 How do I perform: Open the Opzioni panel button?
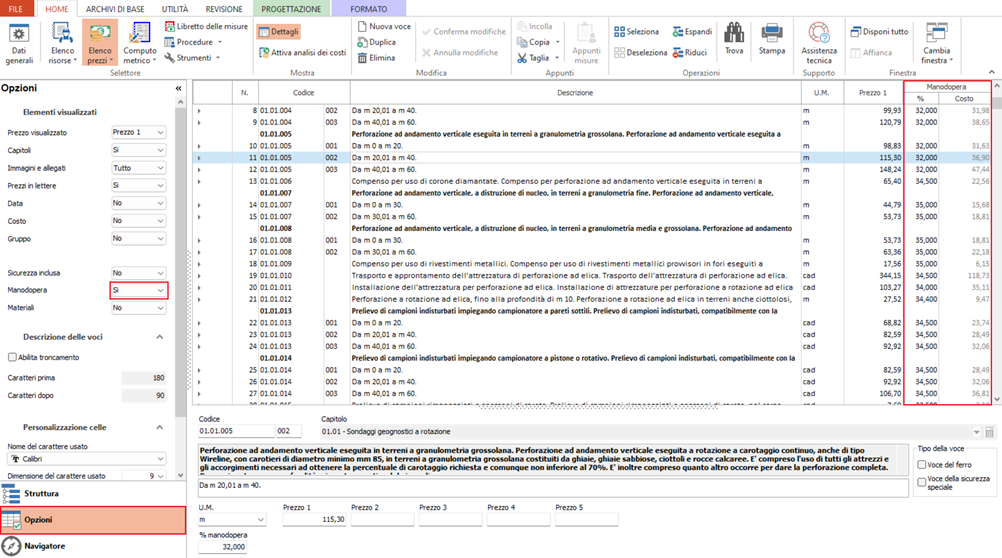(93, 520)
